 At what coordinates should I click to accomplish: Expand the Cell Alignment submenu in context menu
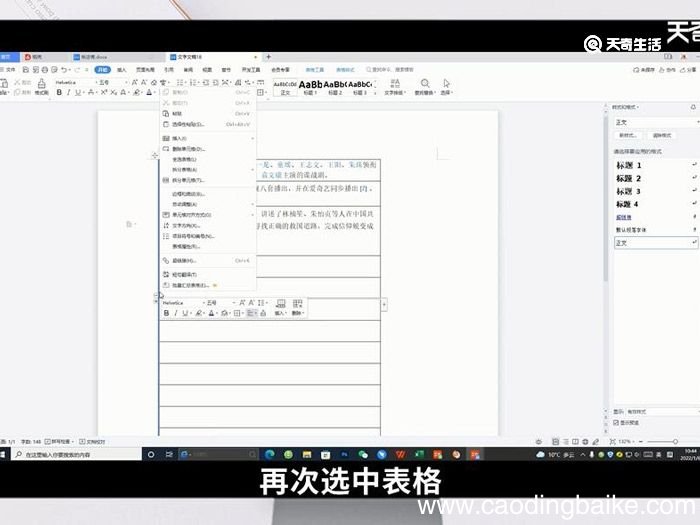(x=208, y=215)
